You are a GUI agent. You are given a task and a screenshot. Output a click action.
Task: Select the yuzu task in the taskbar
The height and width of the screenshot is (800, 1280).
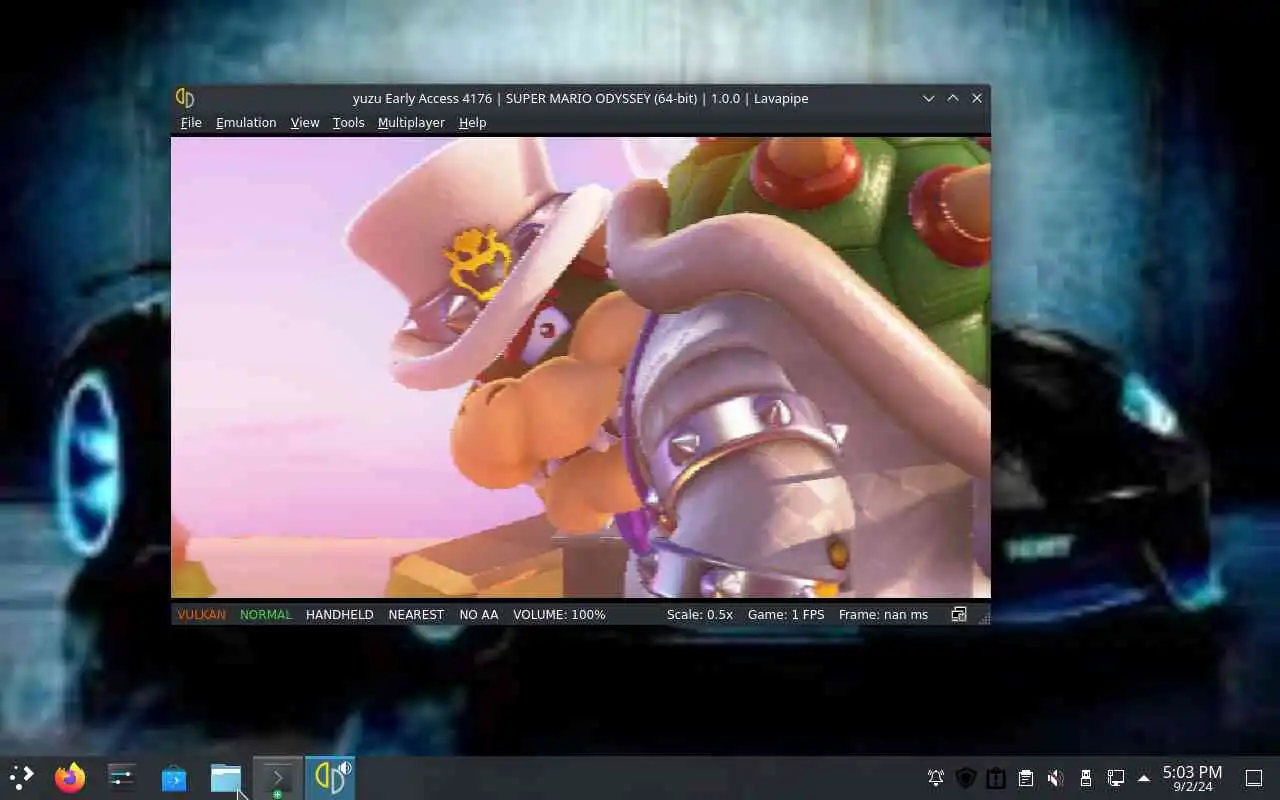tap(330, 777)
